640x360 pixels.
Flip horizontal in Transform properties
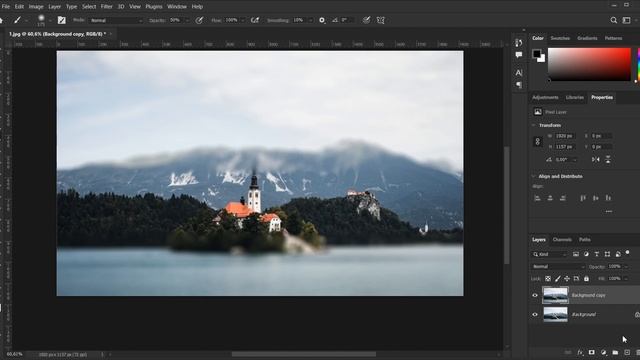[x=596, y=160]
